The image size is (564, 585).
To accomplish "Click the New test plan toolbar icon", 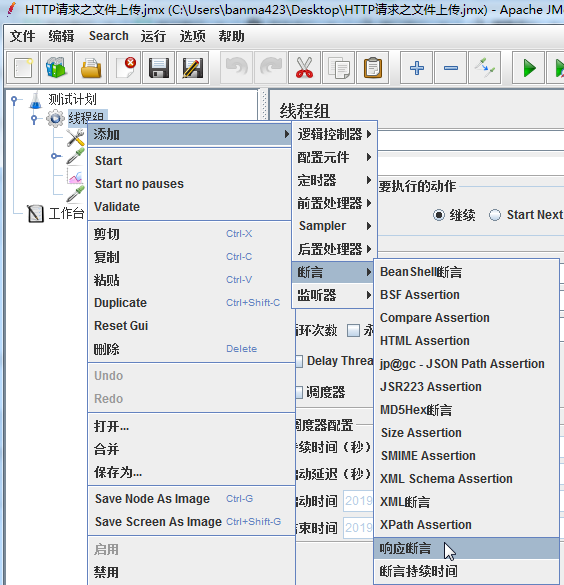I will pos(23,68).
